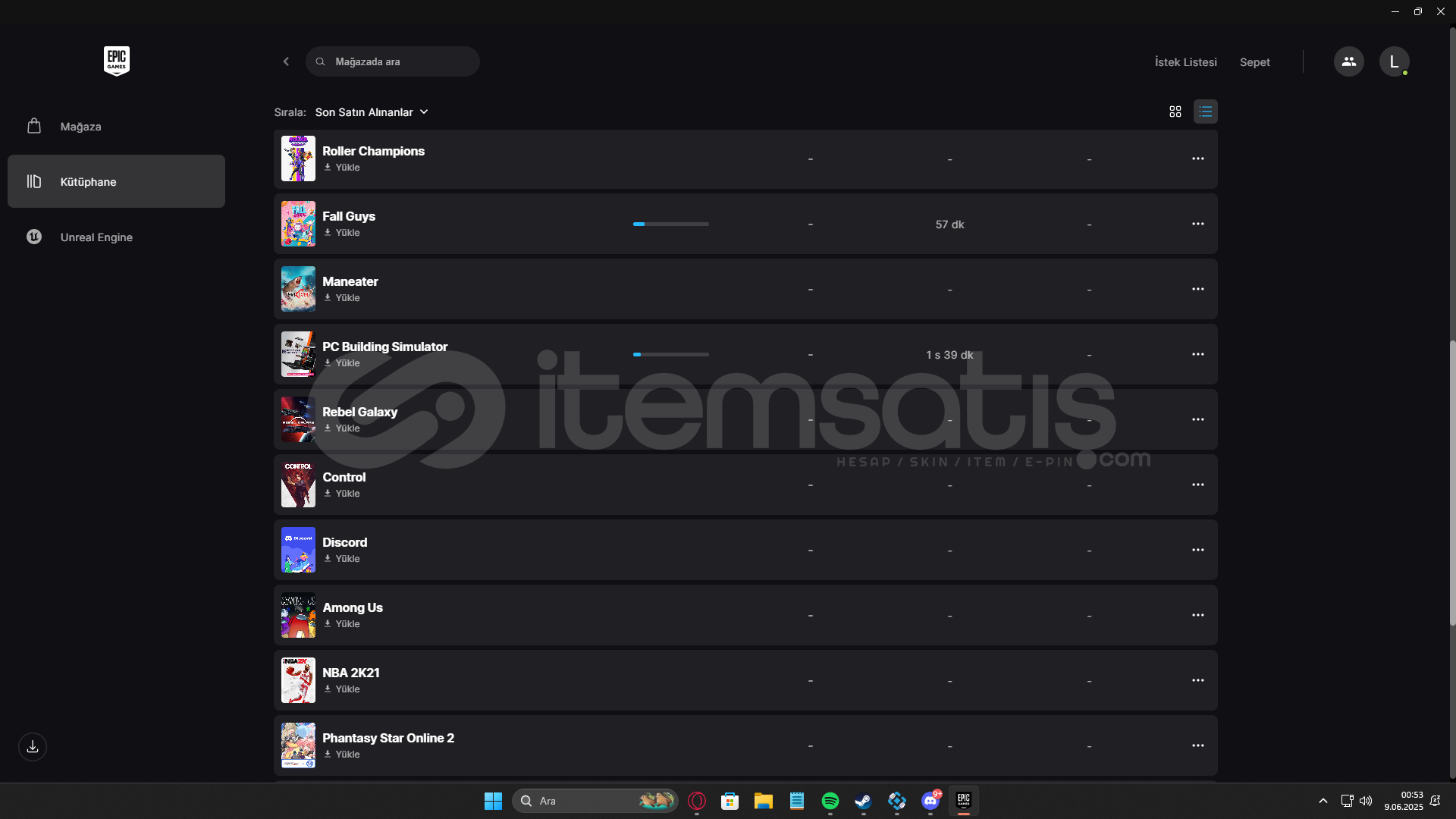
Task: Click the Maneater cover thumbnail
Action: pyautogui.click(x=298, y=289)
